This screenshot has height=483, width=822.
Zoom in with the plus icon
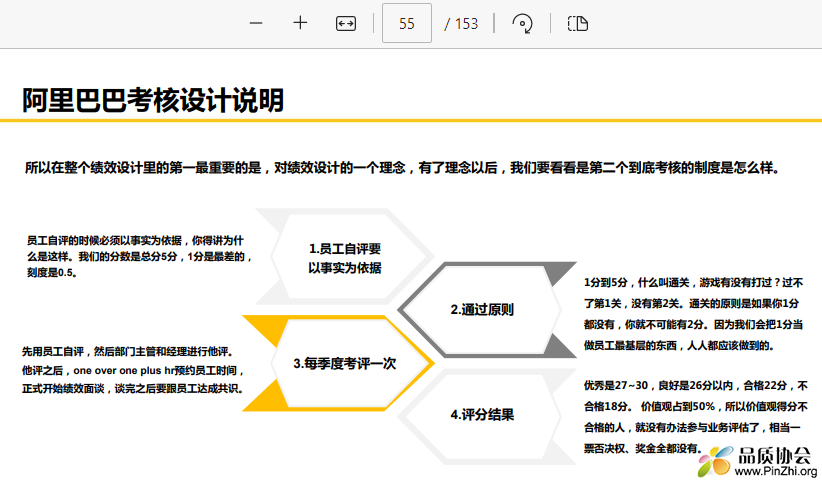(x=300, y=23)
